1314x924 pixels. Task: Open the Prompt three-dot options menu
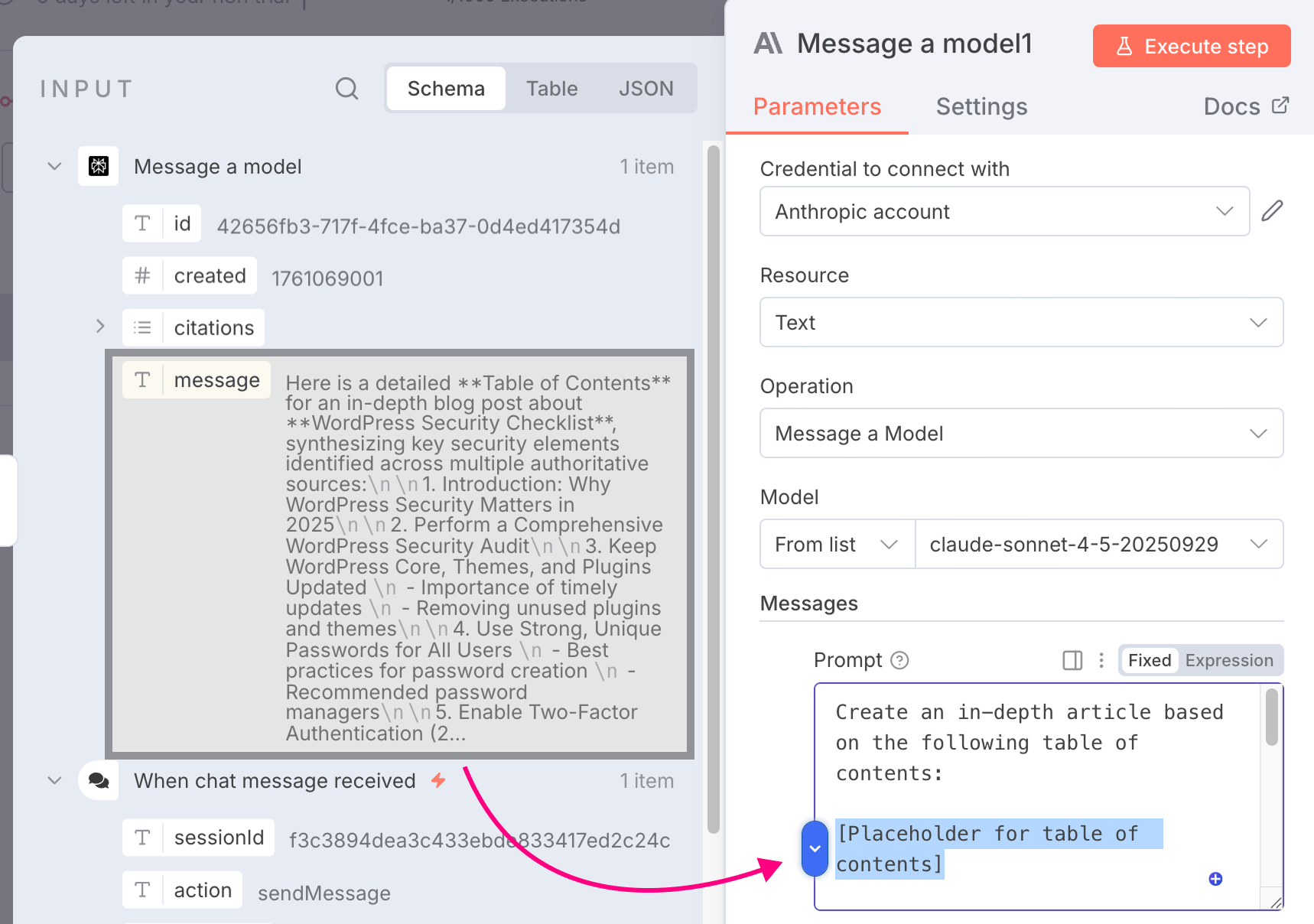[x=1101, y=660]
